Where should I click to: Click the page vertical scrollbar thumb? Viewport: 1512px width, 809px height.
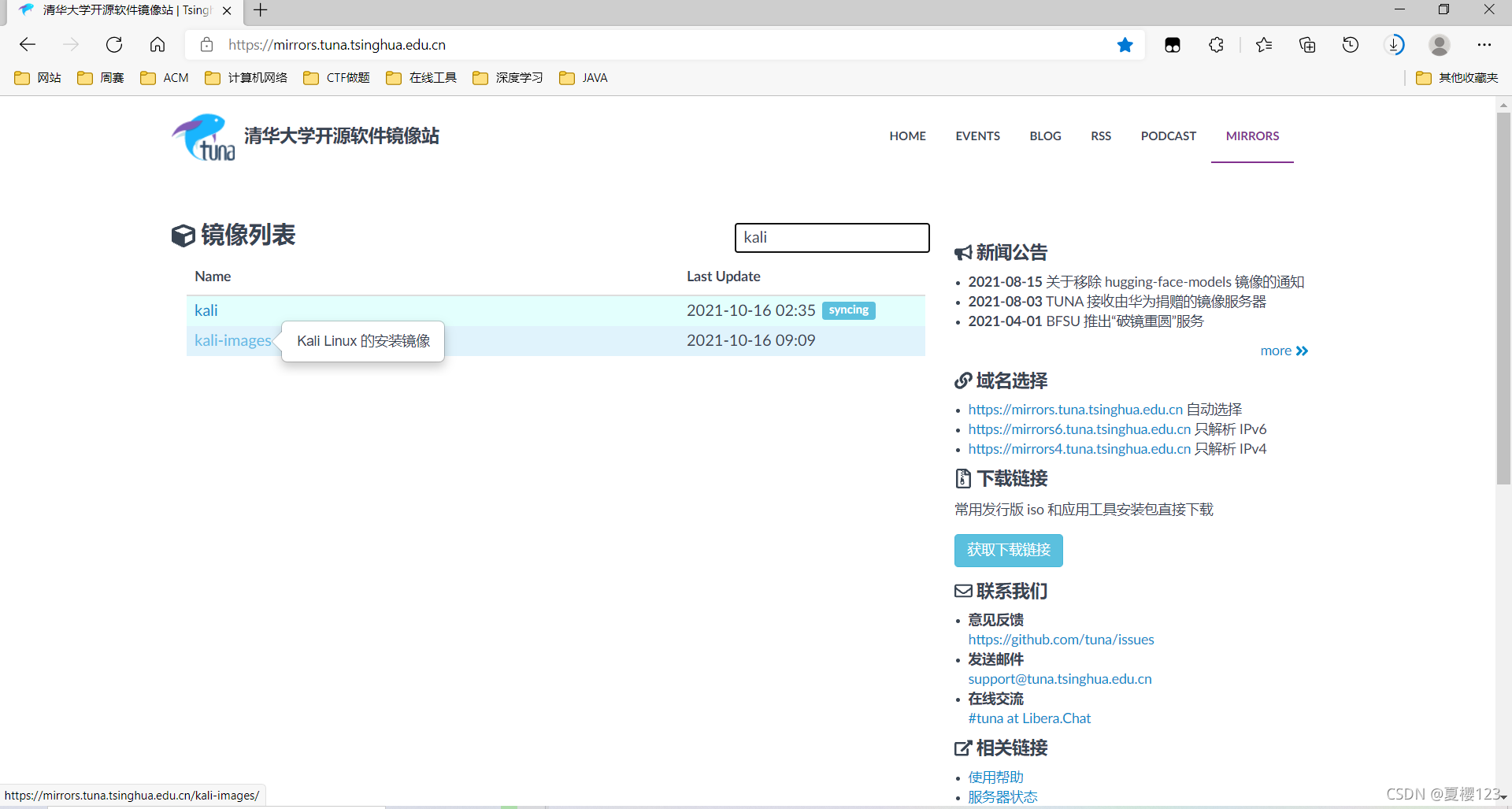point(1503,299)
